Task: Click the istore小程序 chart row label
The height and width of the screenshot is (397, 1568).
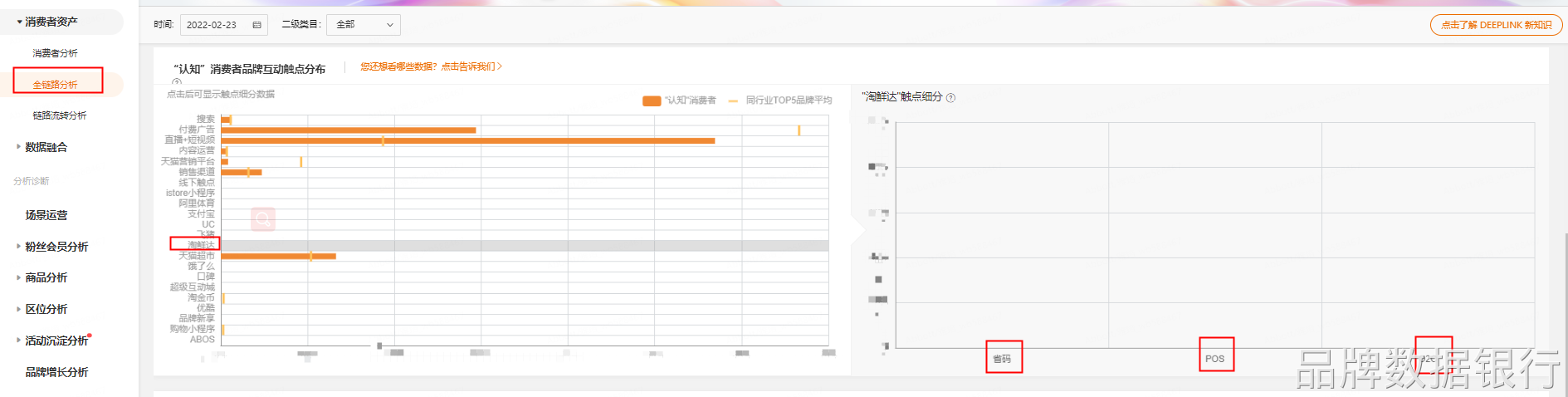Action: pos(190,194)
